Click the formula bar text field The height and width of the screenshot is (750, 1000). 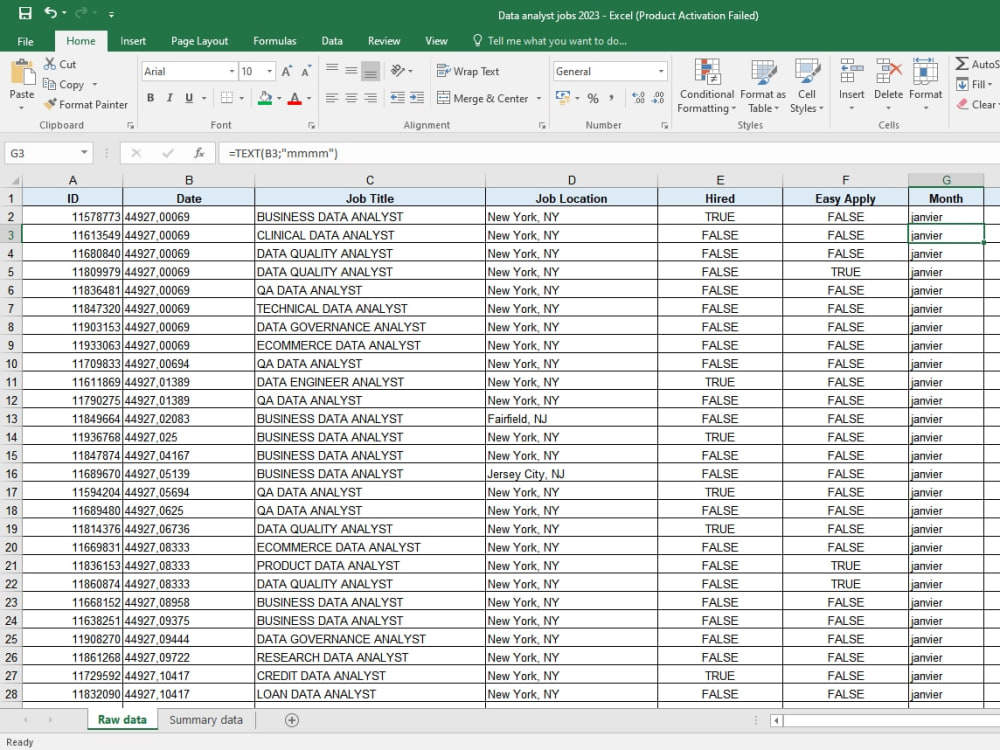pos(606,153)
